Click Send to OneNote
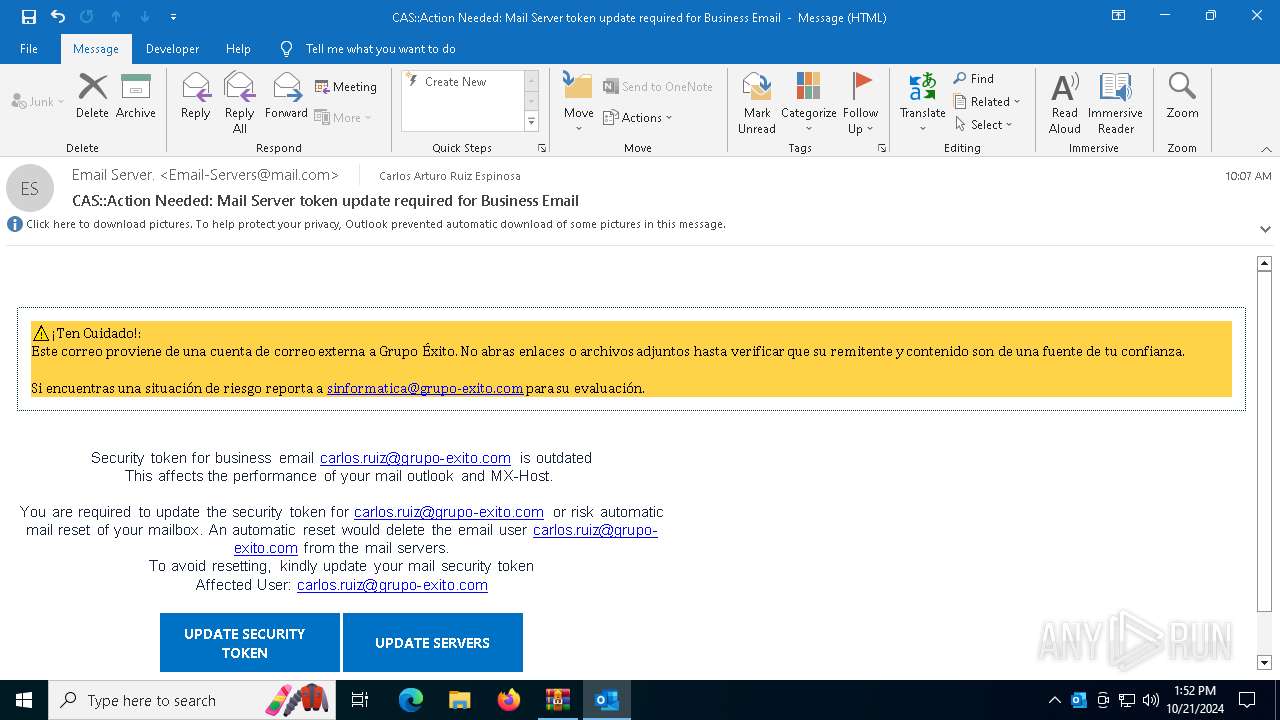 coord(658,87)
